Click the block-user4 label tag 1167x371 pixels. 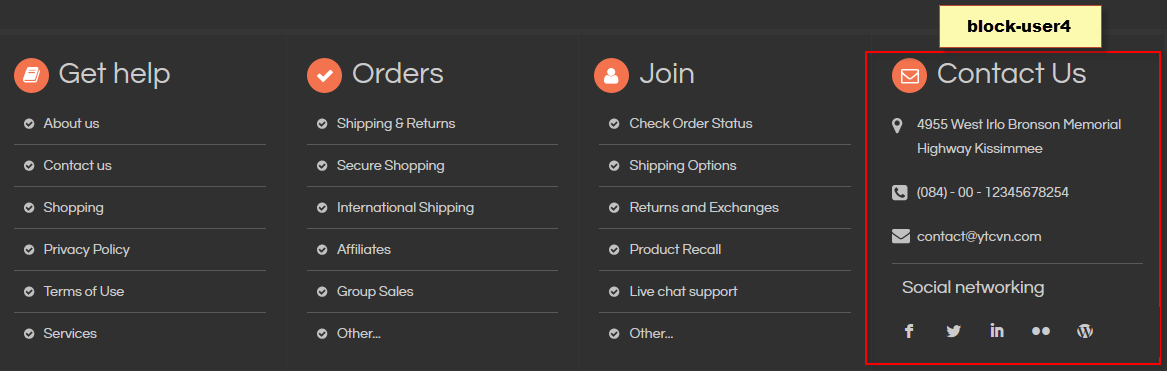tap(1020, 27)
